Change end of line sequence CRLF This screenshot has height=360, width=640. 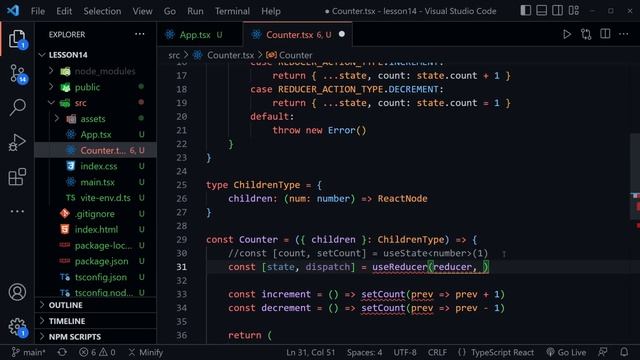[437, 352]
